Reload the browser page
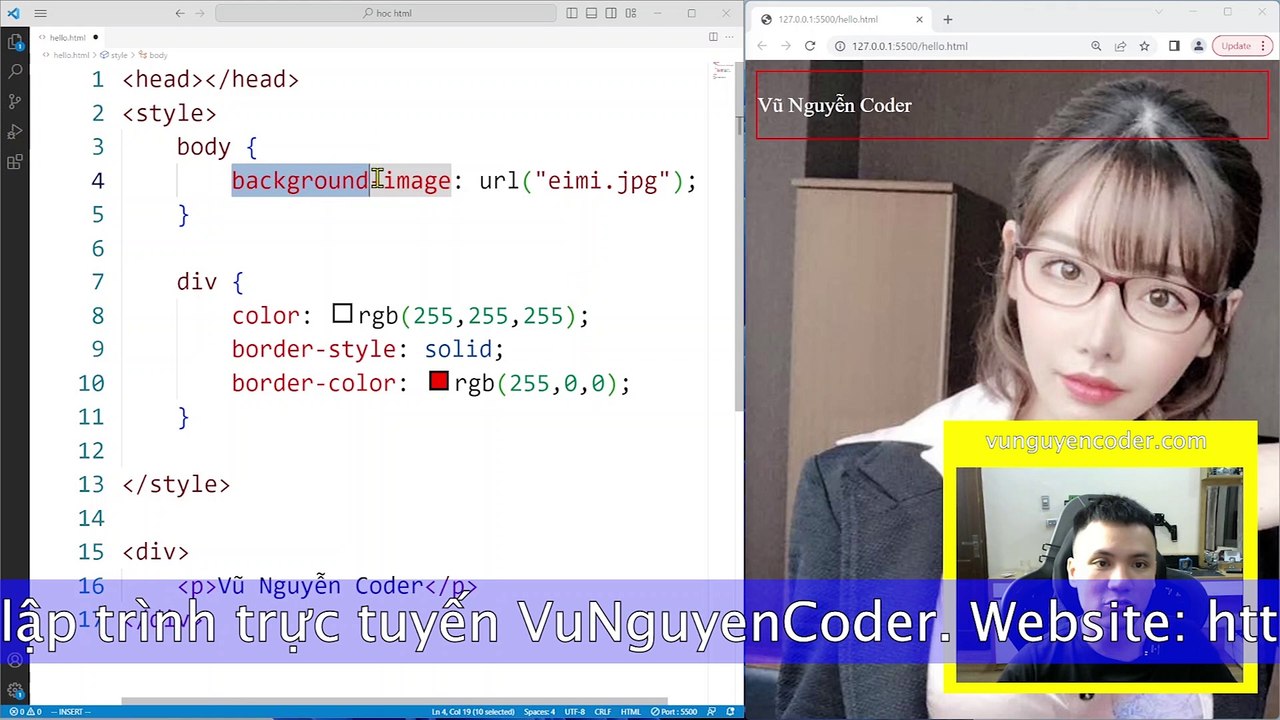 point(810,46)
